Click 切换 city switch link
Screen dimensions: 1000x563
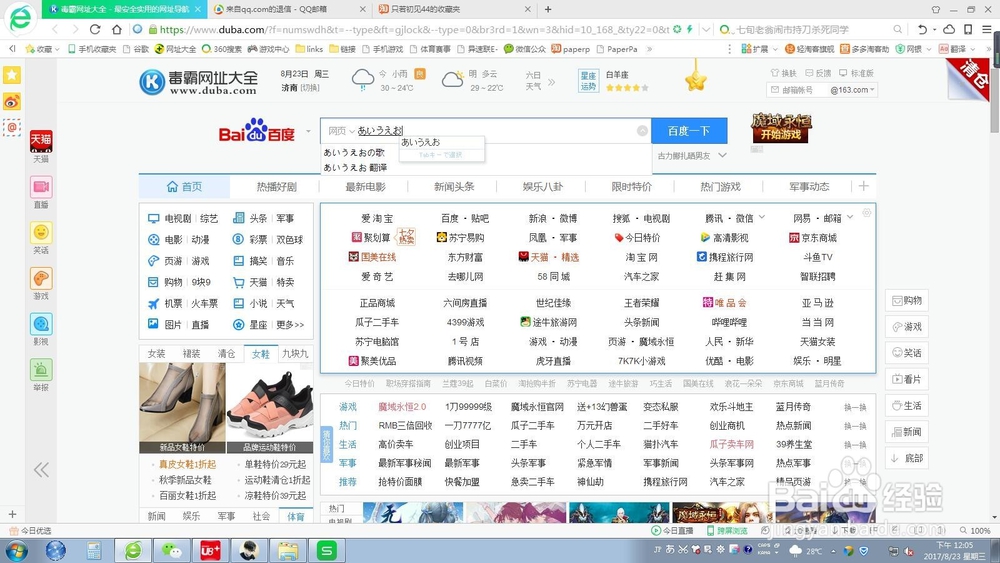310,88
